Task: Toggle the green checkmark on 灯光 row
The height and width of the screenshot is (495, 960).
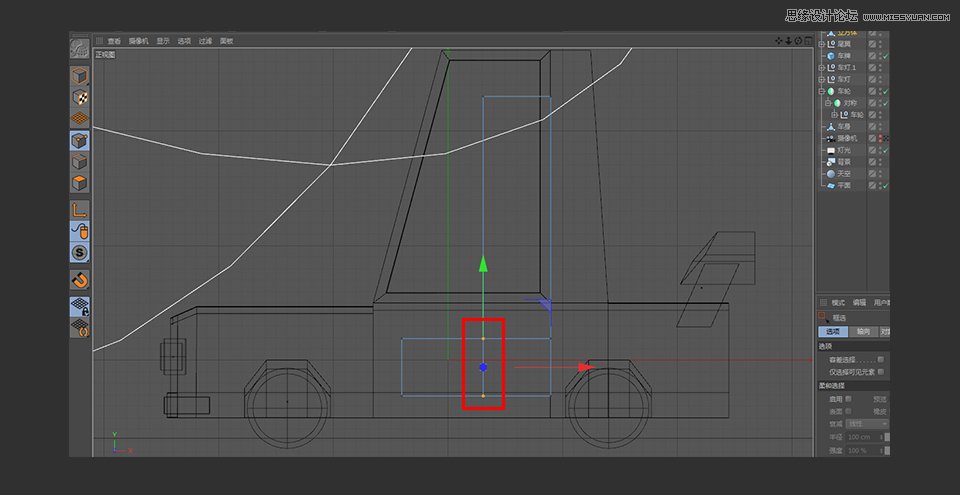Action: coord(885,151)
